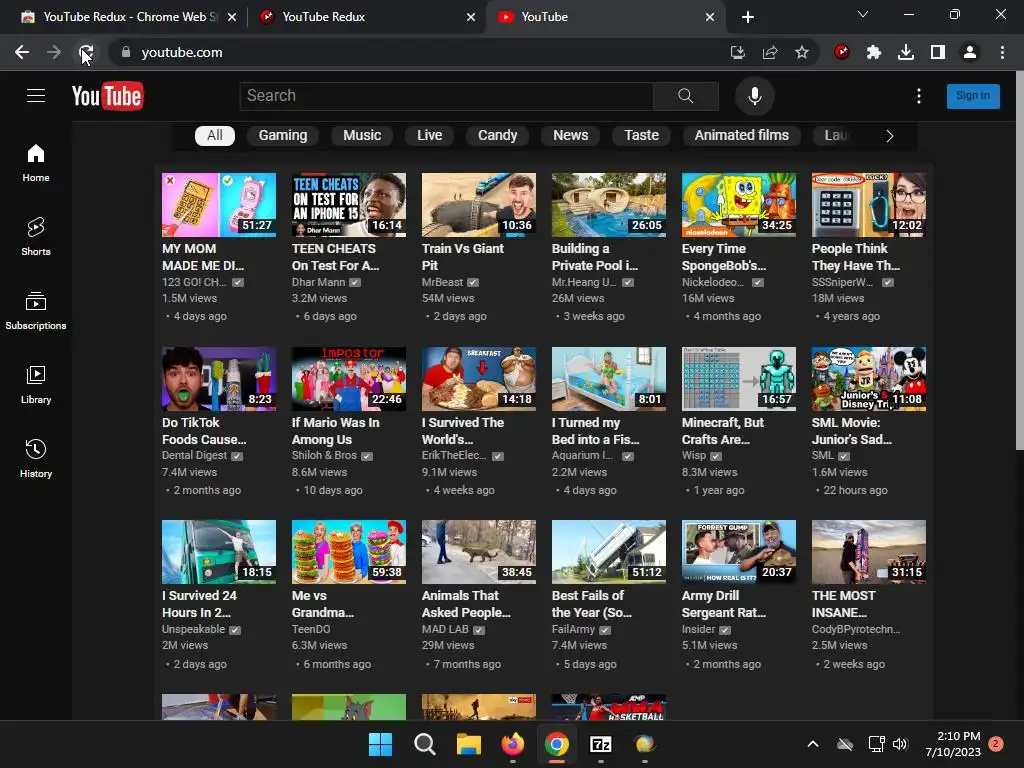This screenshot has height=768, width=1024.
Task: Click the YouTube Redux extension icon
Action: click(x=842, y=52)
